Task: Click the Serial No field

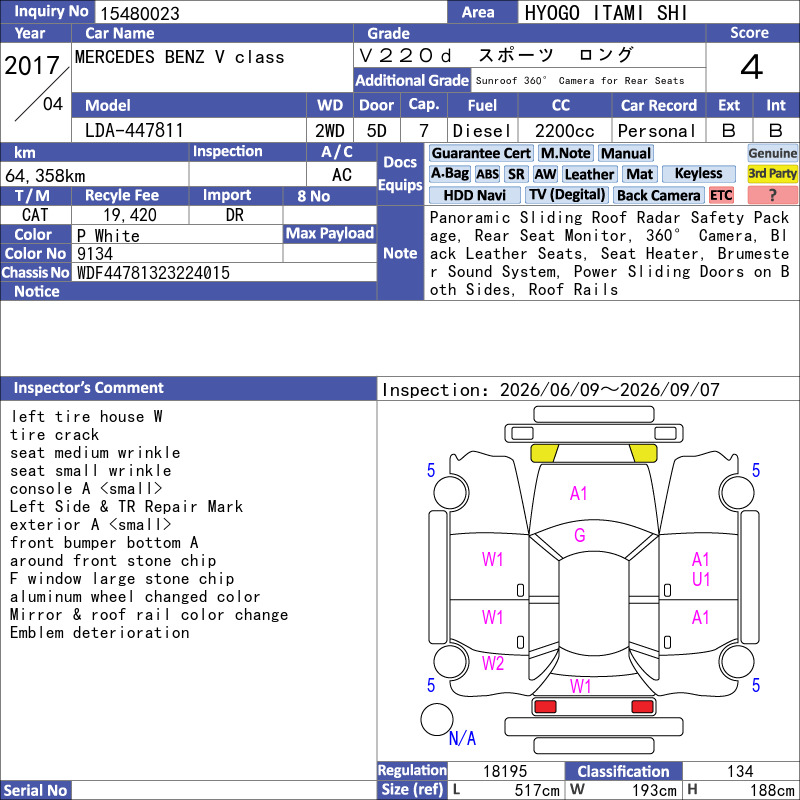Action: pyautogui.click(x=224, y=790)
